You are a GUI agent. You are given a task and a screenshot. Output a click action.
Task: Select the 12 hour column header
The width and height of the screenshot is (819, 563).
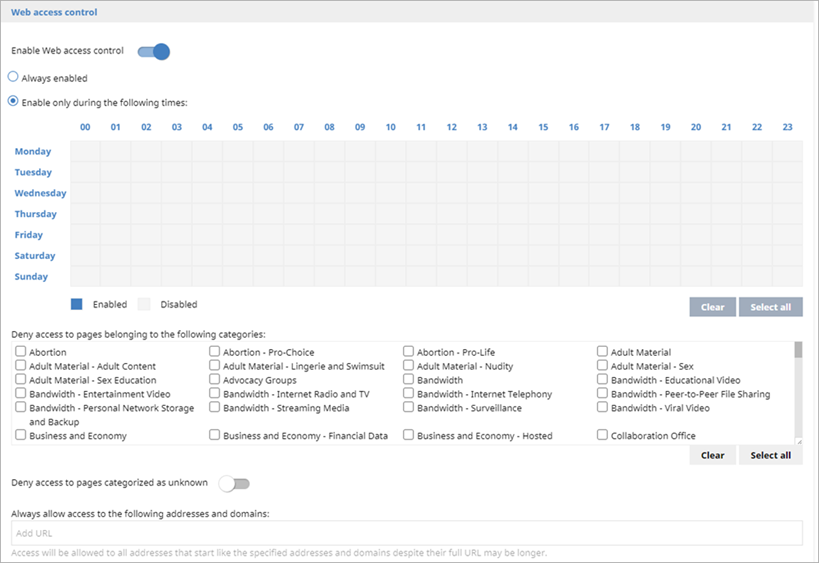(x=452, y=127)
